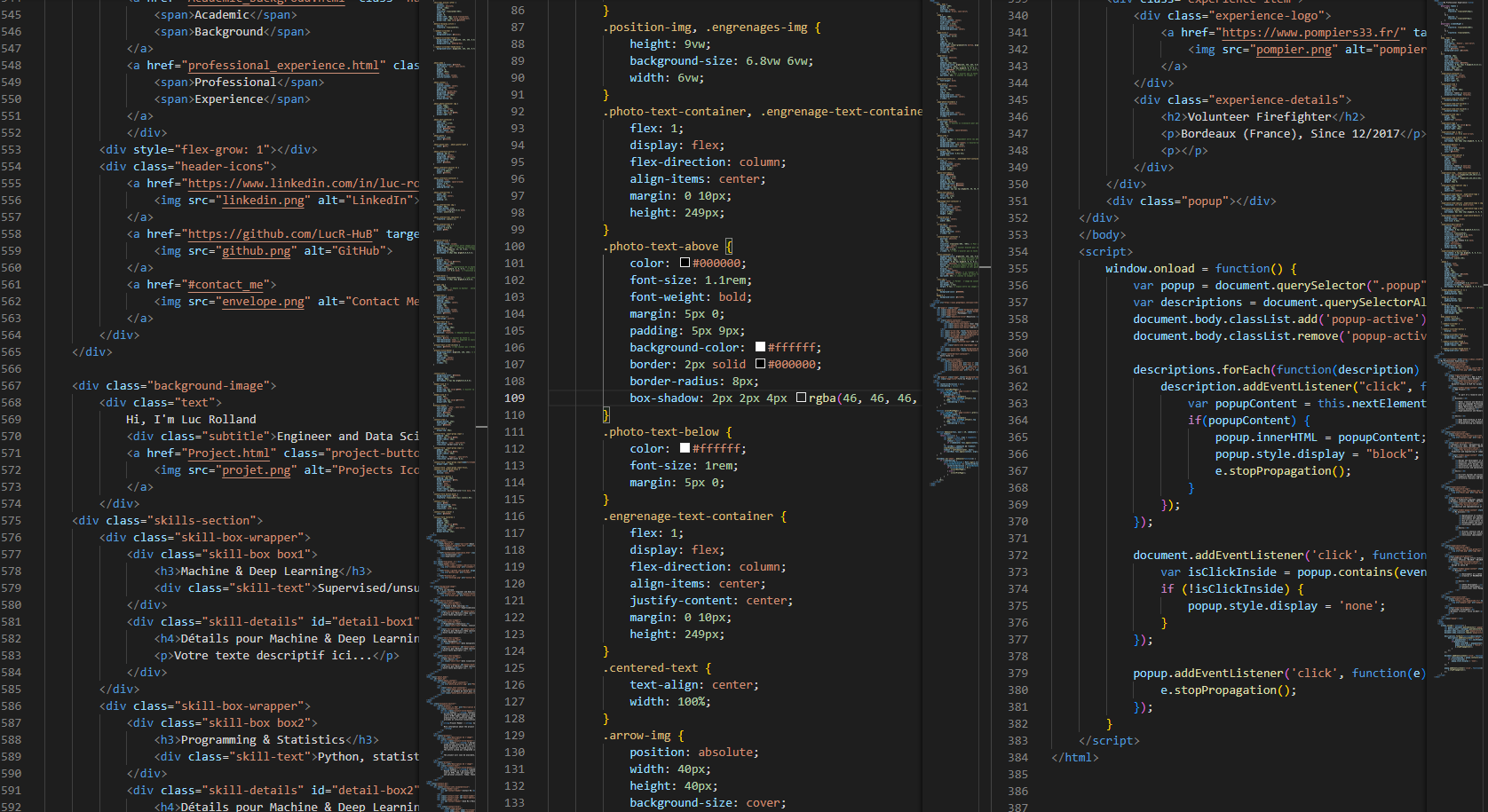The image size is (1488, 812).
Task: Open the github.png image source link
Action: pos(256,251)
